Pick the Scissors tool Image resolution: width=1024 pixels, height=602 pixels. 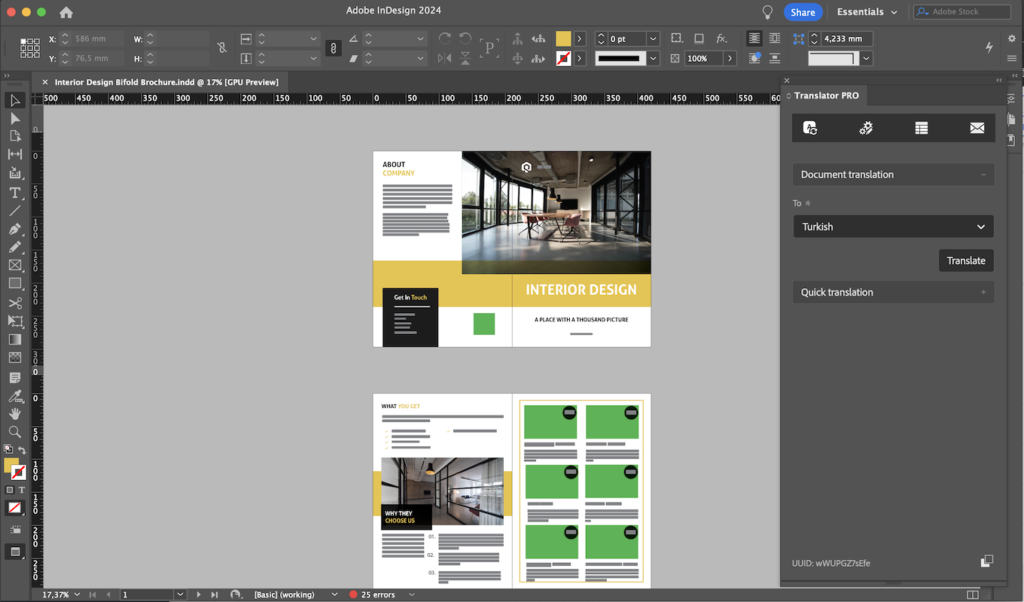pyautogui.click(x=15, y=303)
